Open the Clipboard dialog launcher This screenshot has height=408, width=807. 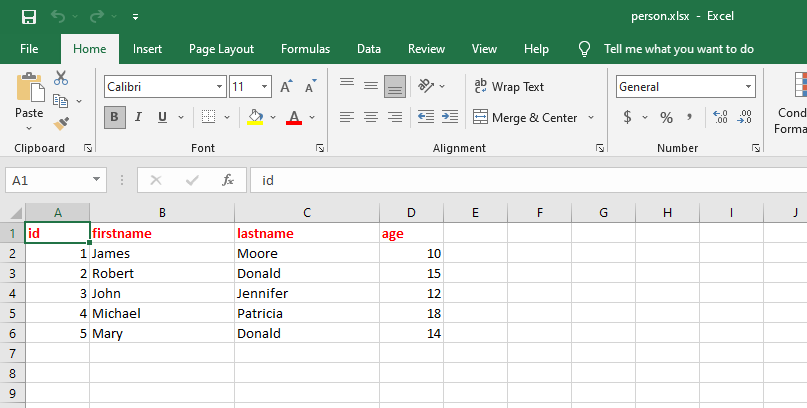pyautogui.click(x=88, y=148)
